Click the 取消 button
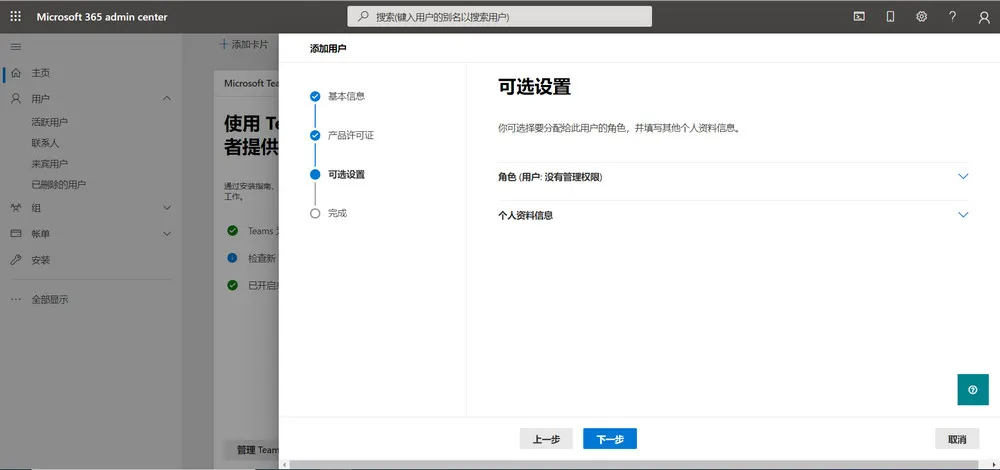 (x=956, y=439)
